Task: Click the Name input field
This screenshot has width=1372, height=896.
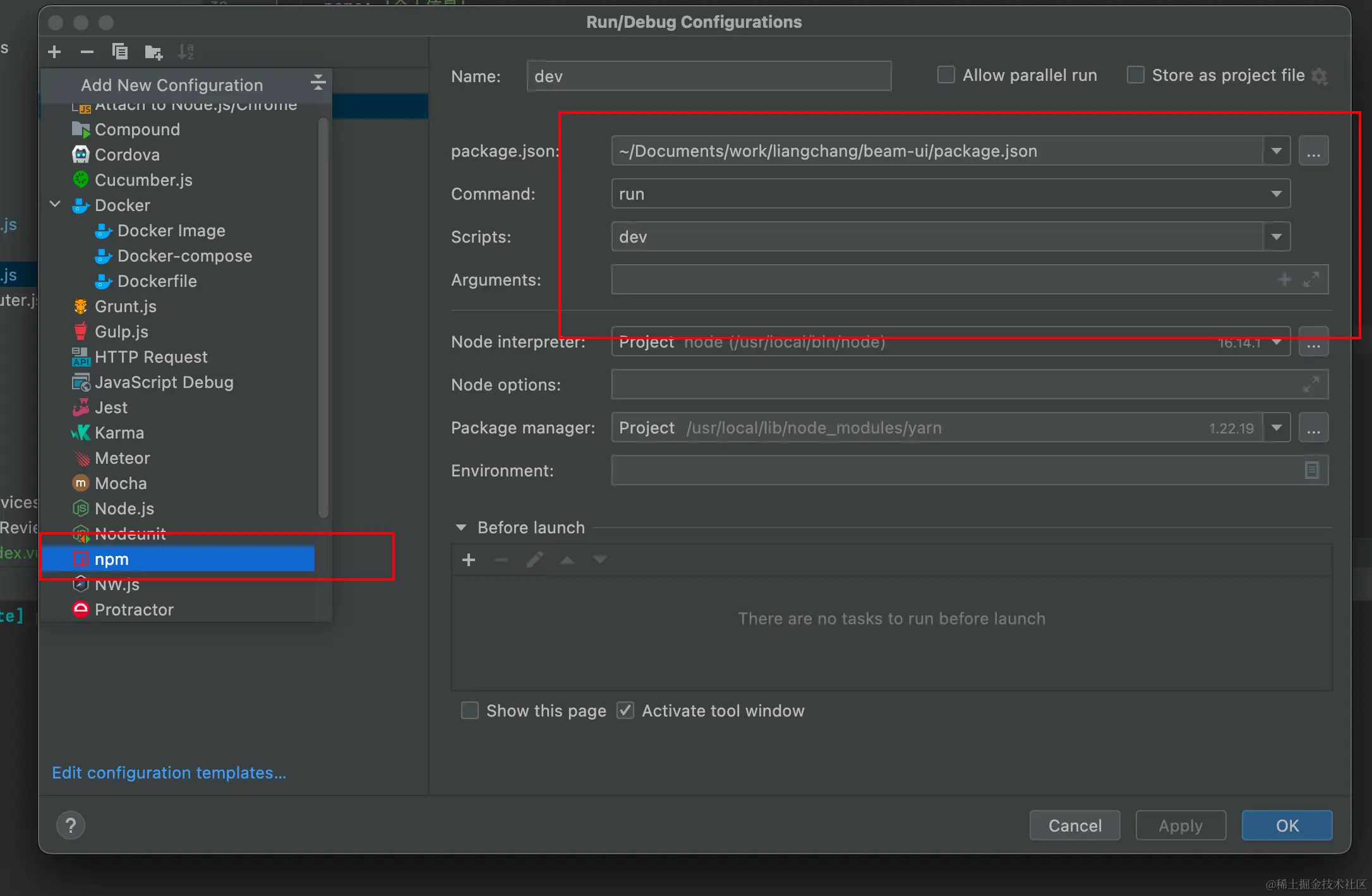Action: pyautogui.click(x=709, y=76)
